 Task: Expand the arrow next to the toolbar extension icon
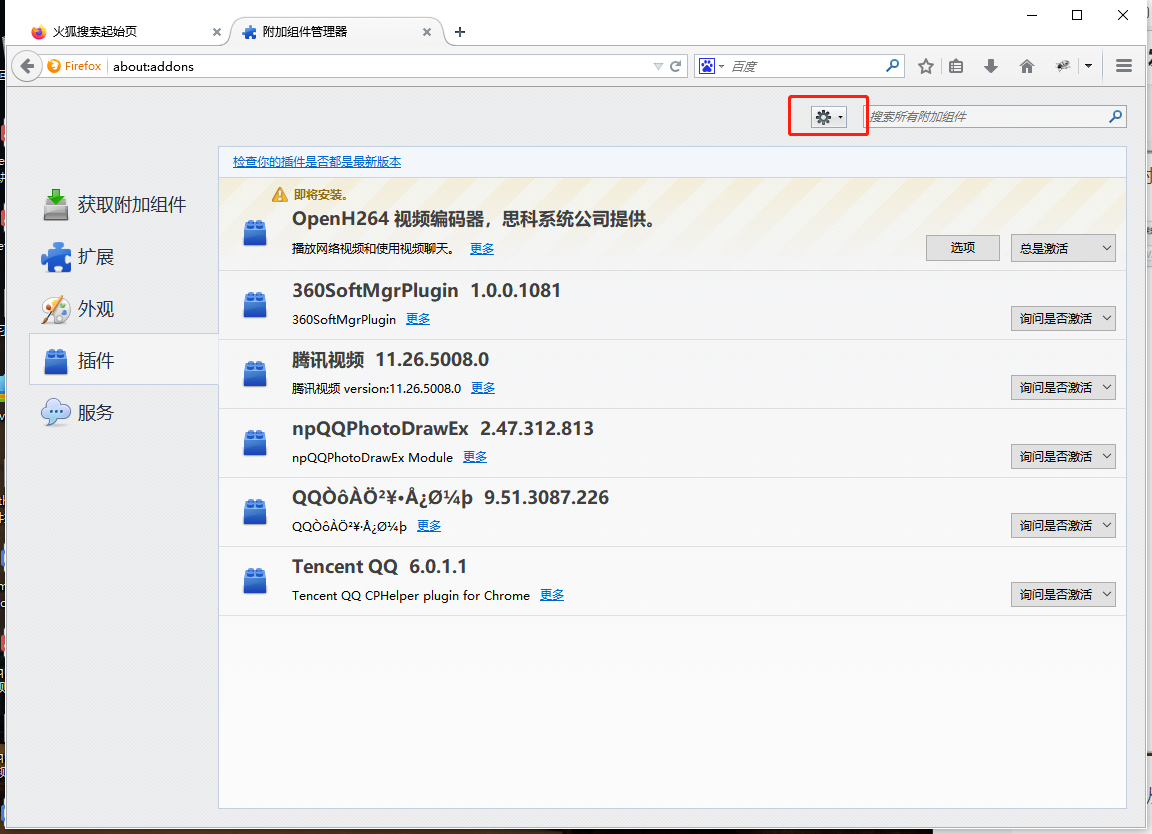point(1089,66)
